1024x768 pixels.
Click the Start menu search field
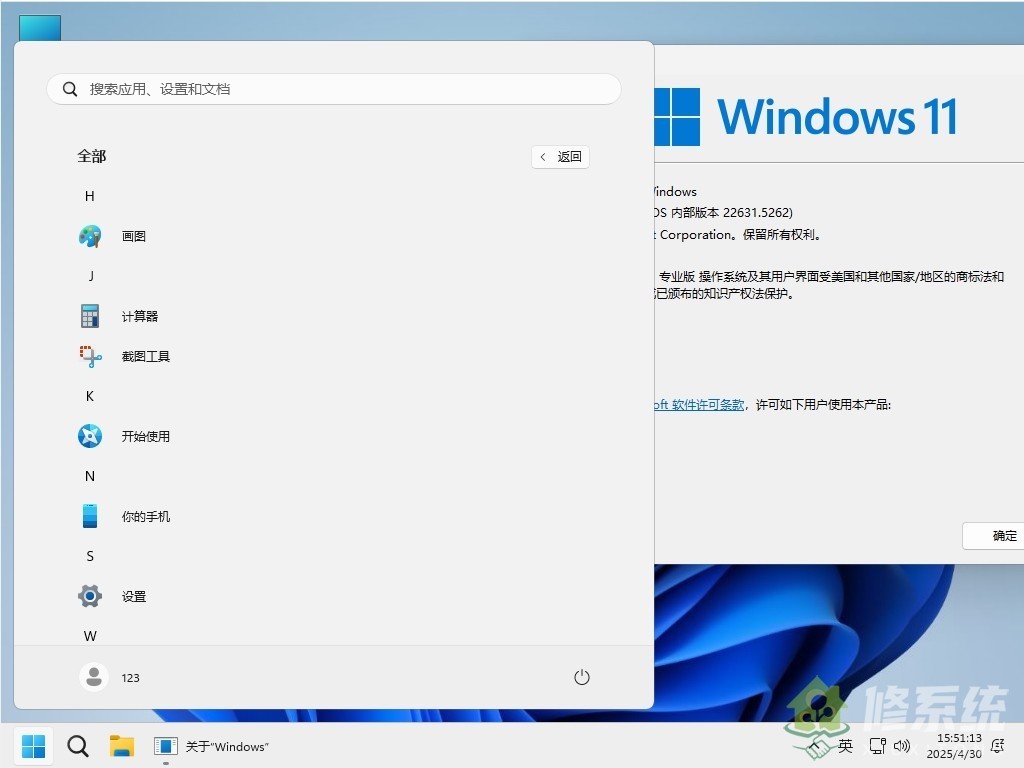(x=334, y=89)
